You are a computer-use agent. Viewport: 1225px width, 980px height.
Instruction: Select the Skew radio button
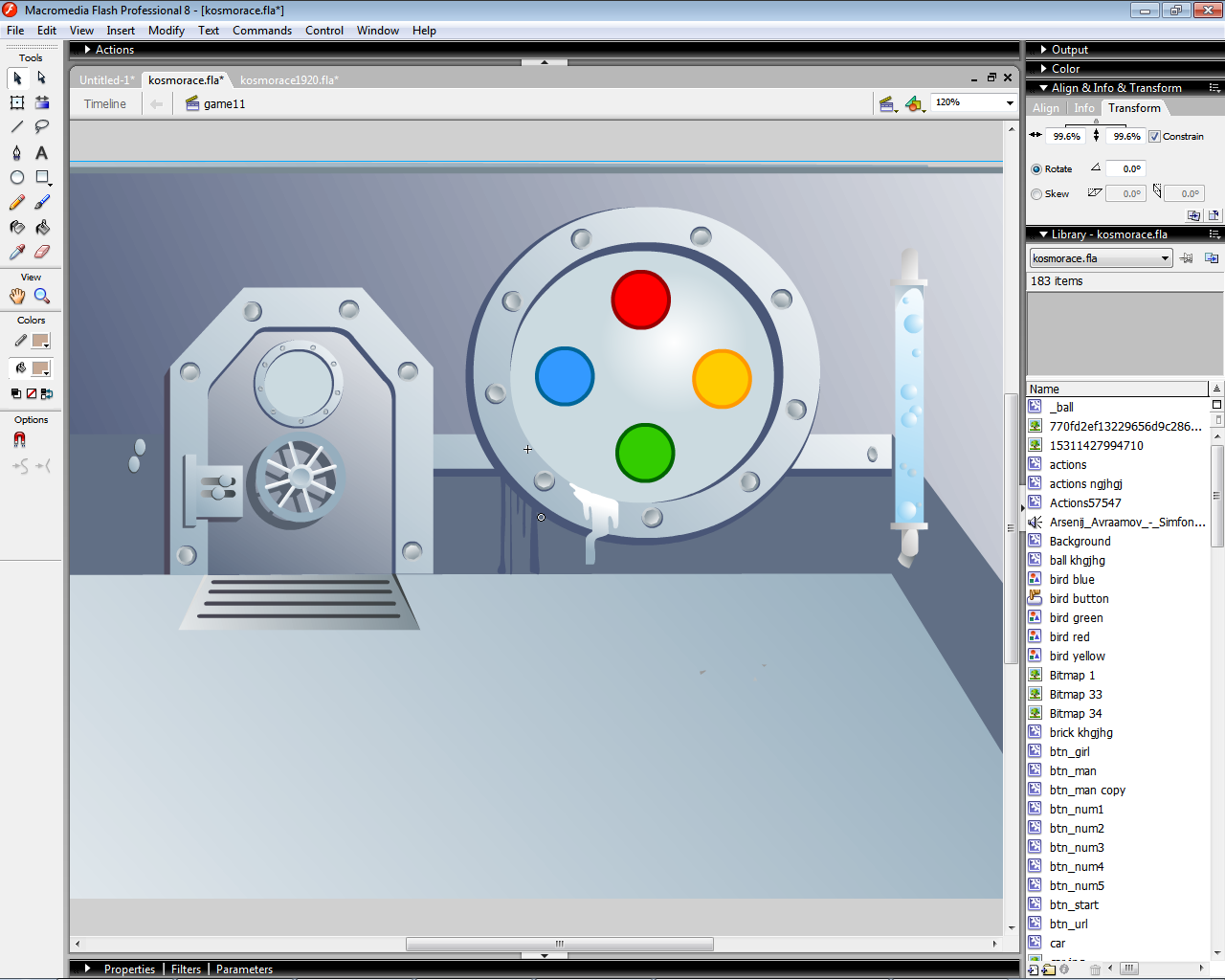tap(1036, 194)
